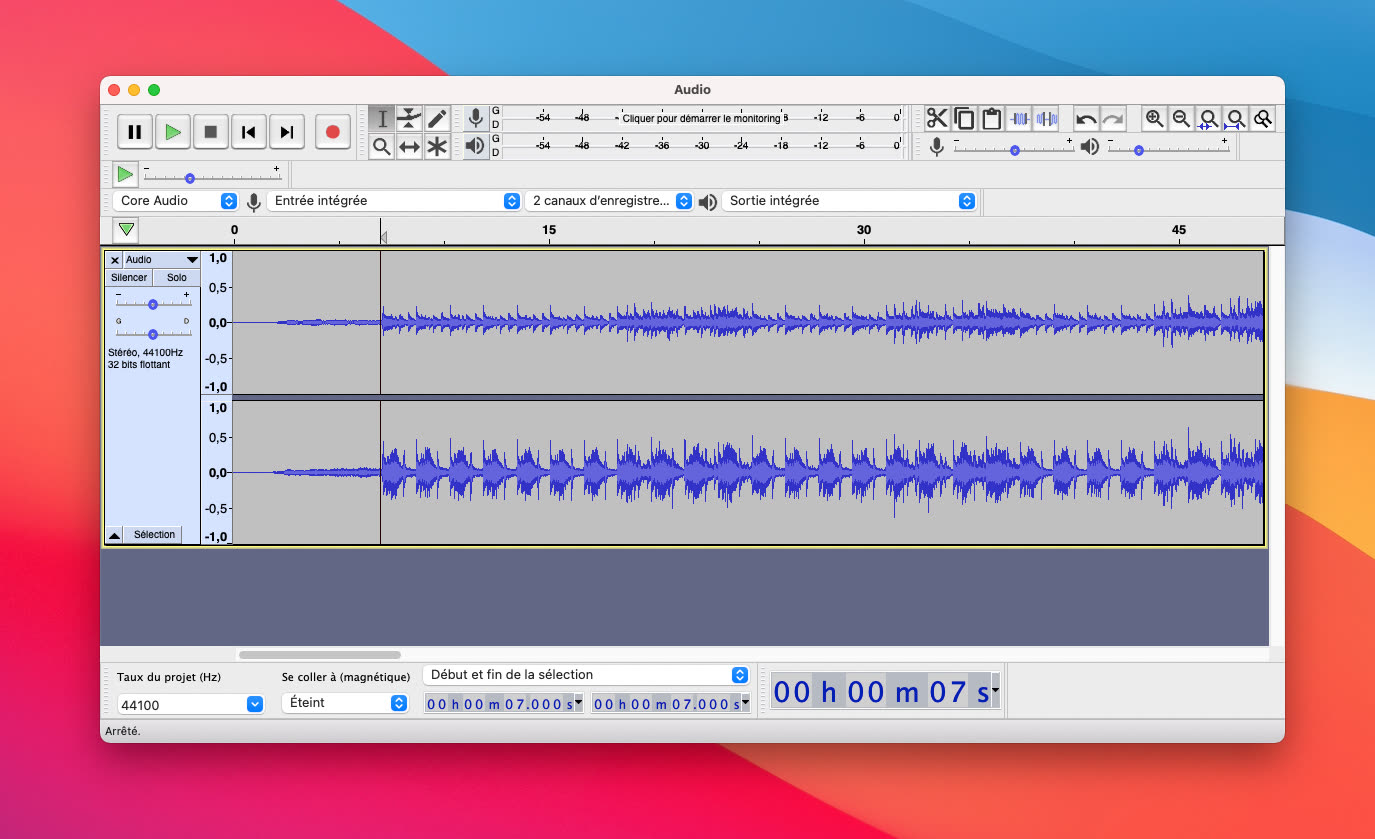Open the Sortie intégrée output dropdown
Viewport: 1375px width, 839px height.
pyautogui.click(x=849, y=200)
